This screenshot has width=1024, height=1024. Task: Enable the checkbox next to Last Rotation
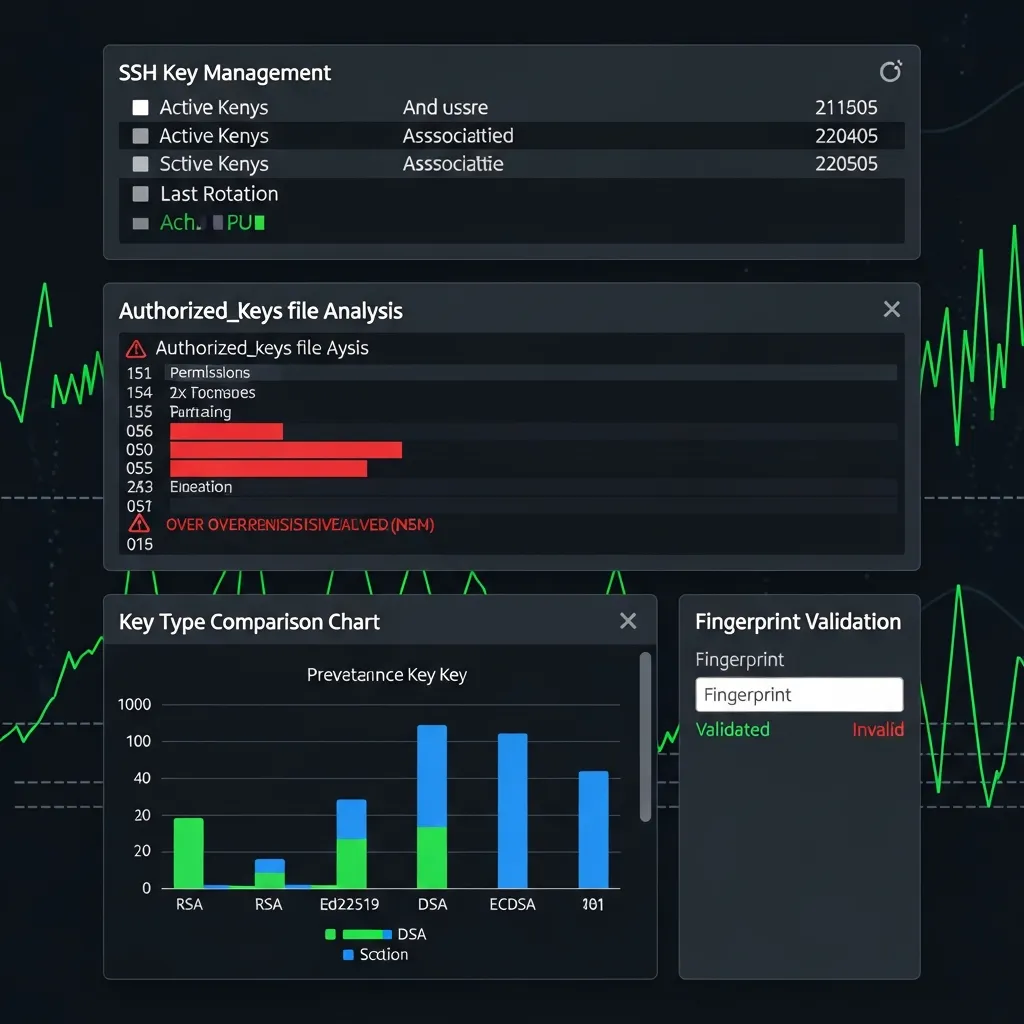140,194
